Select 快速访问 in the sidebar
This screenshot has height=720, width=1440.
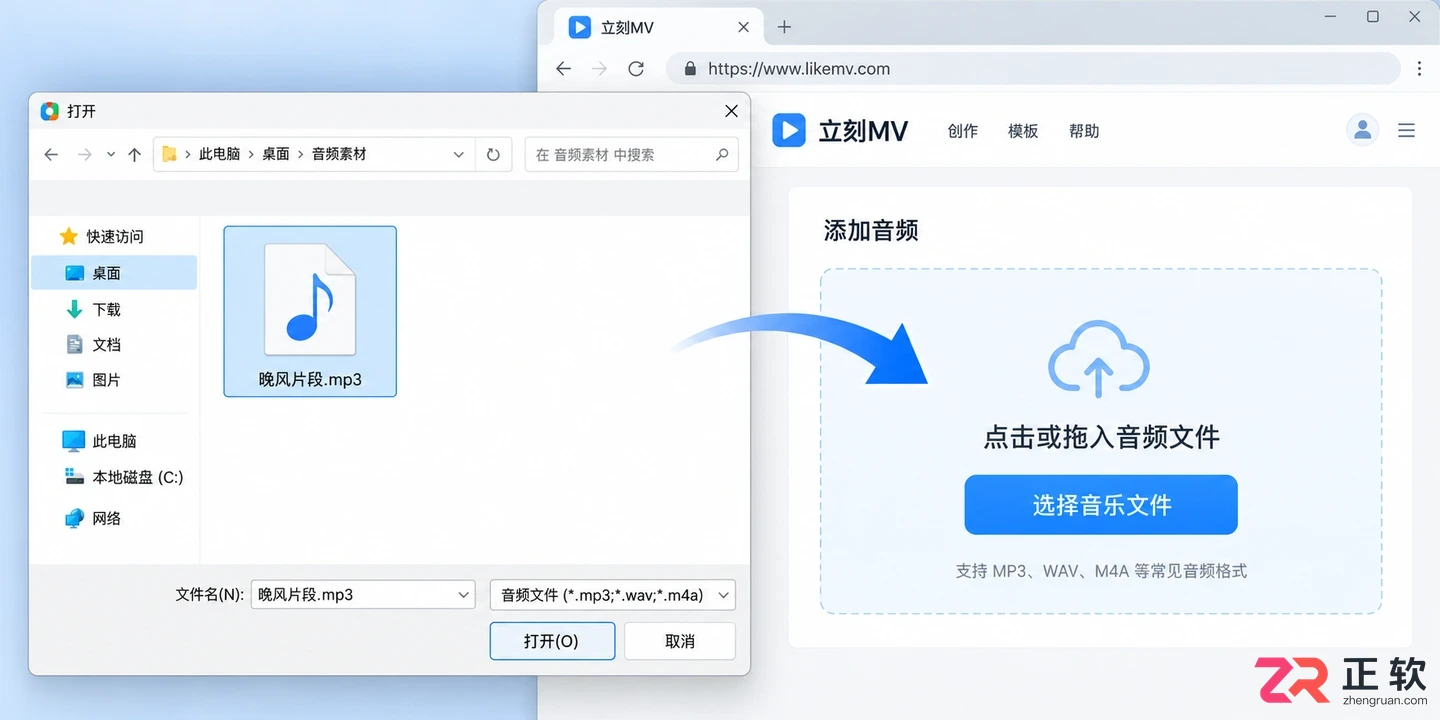point(114,237)
